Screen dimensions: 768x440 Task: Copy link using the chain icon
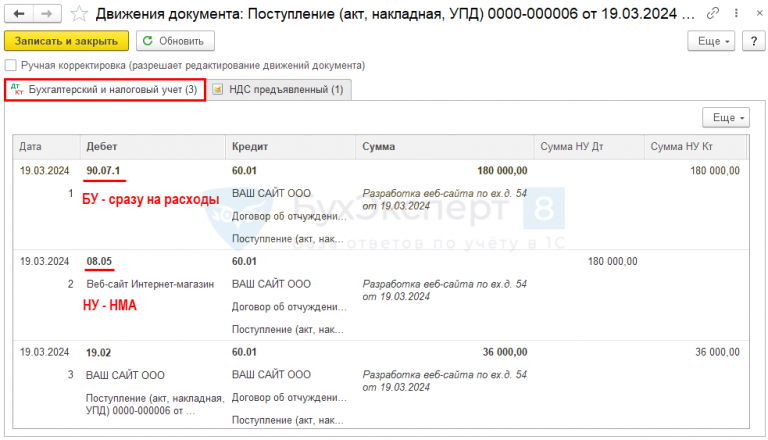pos(713,13)
